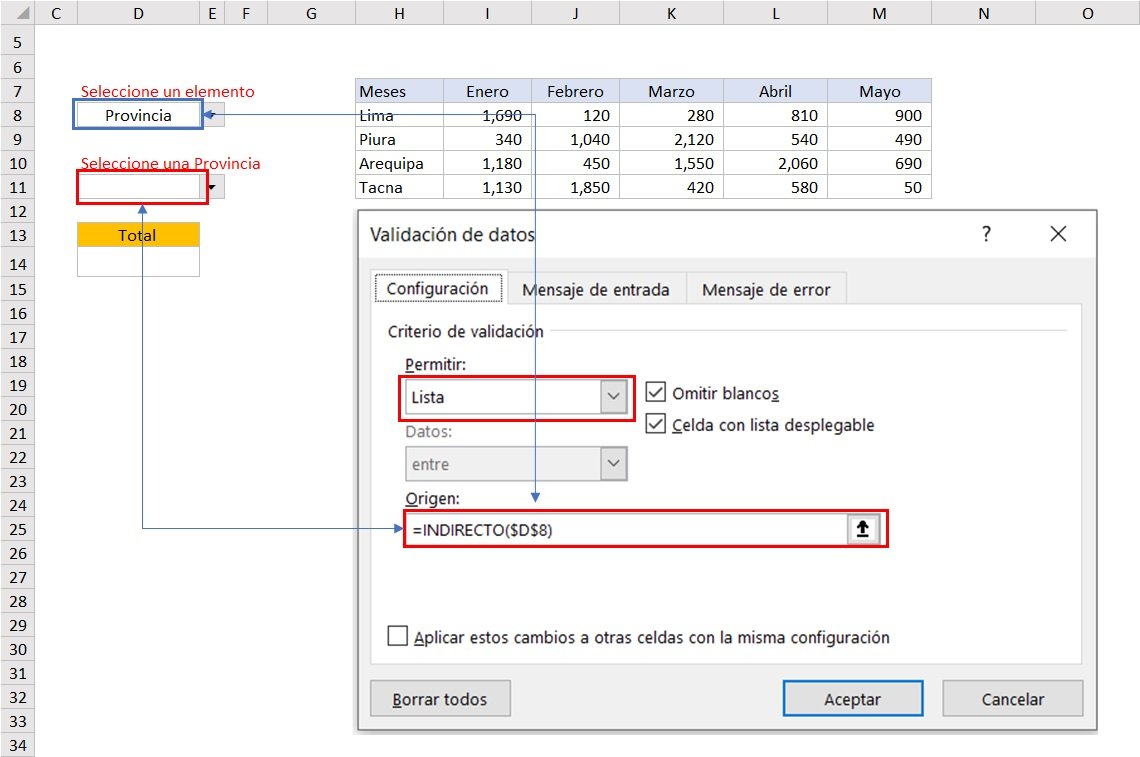Open the dropdown arrow next to cell D11
The width and height of the screenshot is (1140, 757).
pos(213,187)
